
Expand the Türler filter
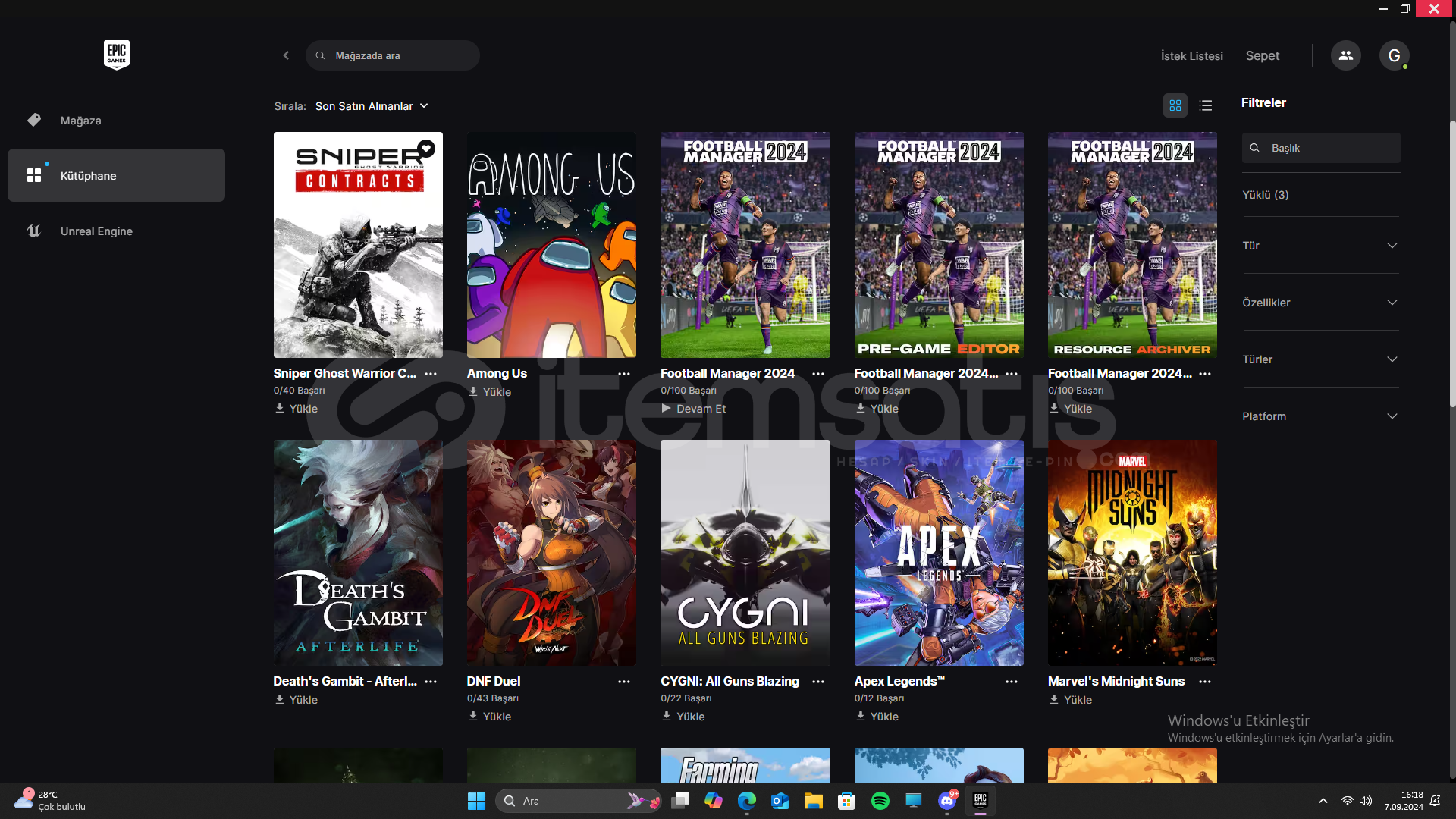tap(1320, 359)
